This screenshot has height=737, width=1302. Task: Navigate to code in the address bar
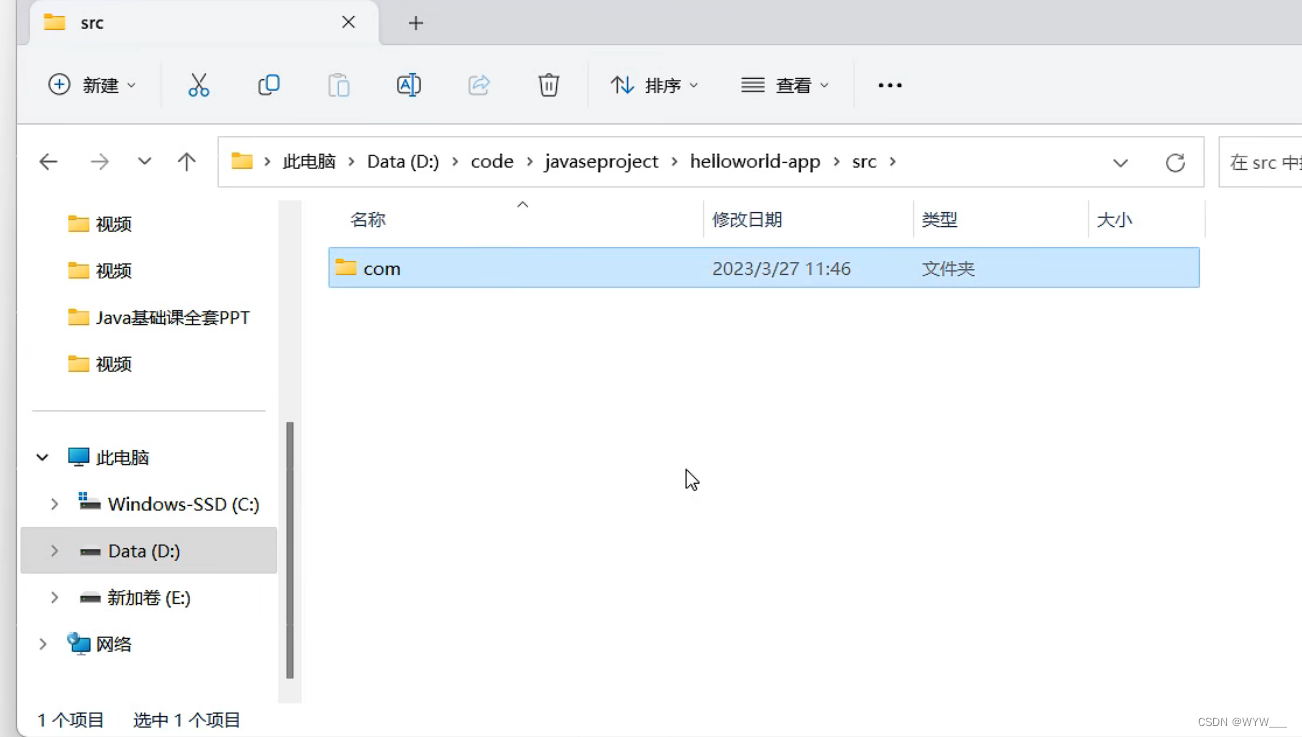(492, 161)
